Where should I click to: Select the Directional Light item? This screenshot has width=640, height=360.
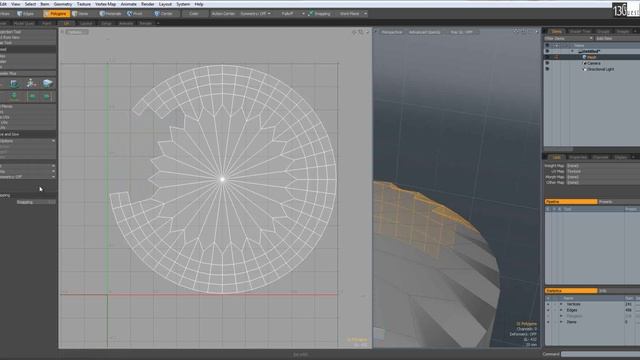600,69
